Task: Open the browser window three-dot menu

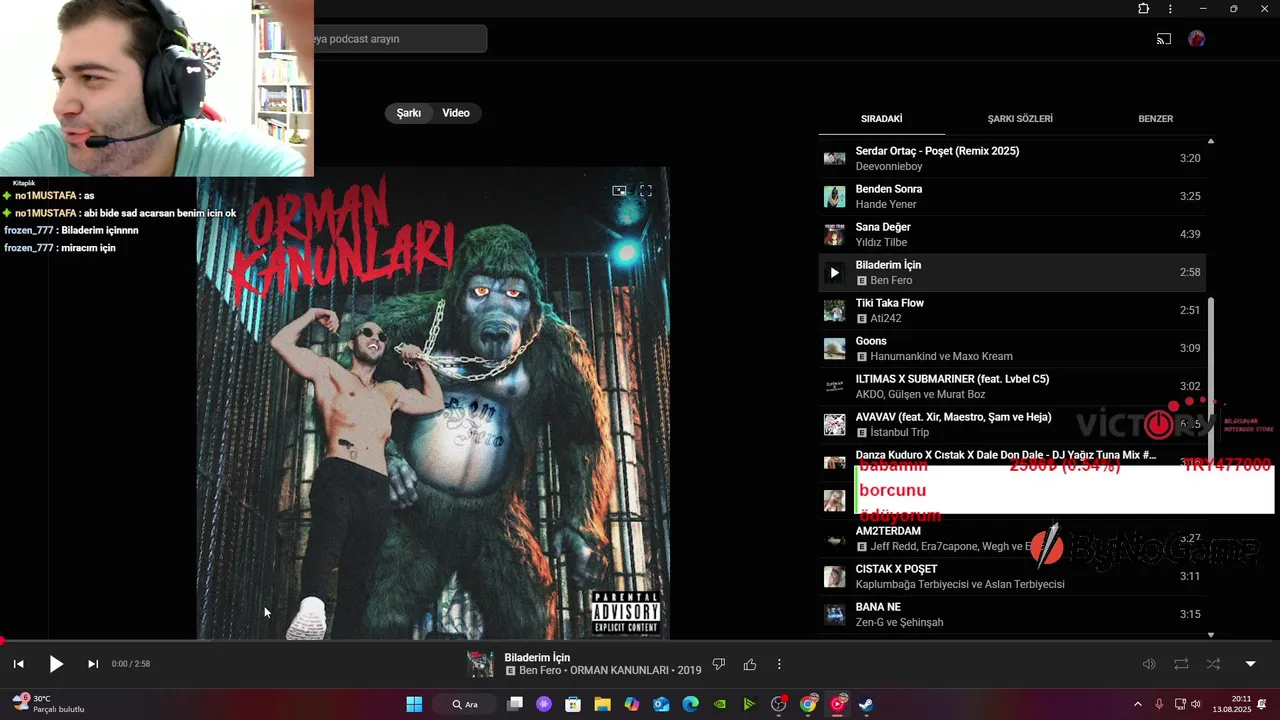Action: 1170,9
